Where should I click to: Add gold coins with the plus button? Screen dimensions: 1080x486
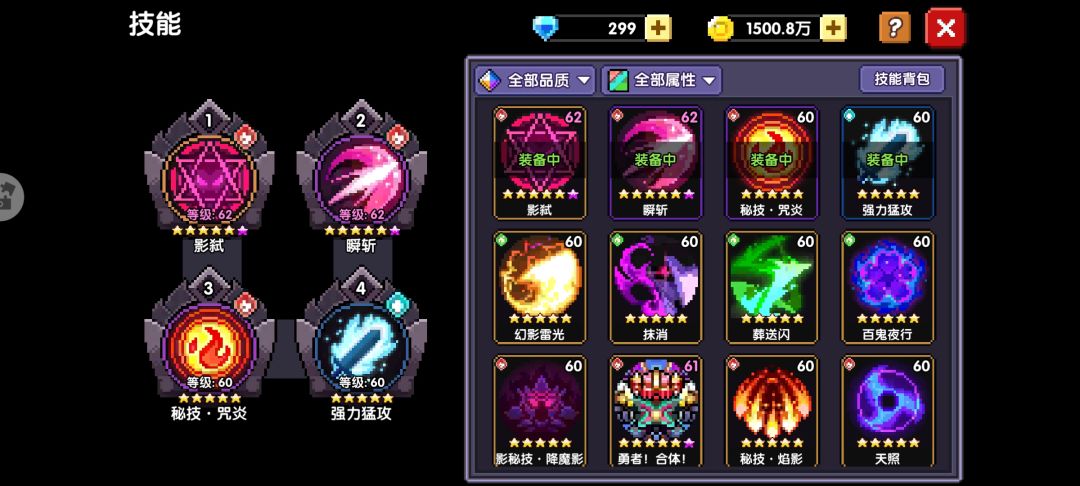pyautogui.click(x=833, y=28)
